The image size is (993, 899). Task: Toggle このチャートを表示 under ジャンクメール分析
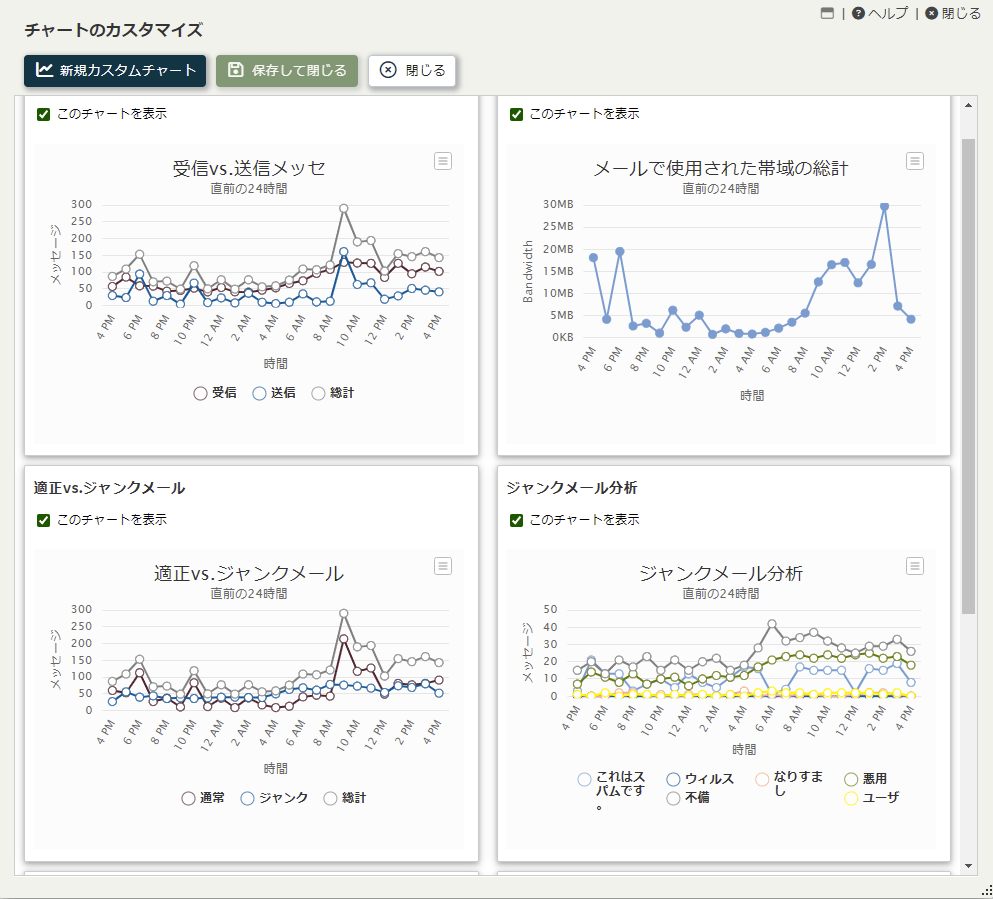pos(516,520)
